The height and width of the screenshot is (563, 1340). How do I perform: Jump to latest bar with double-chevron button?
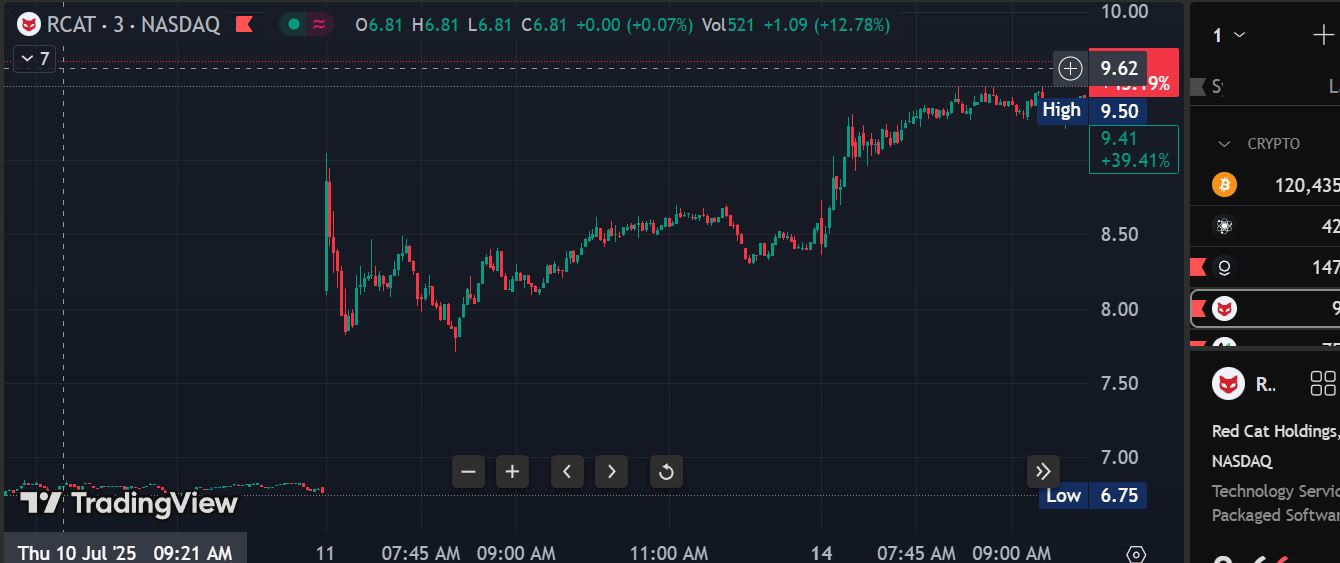tap(1043, 471)
